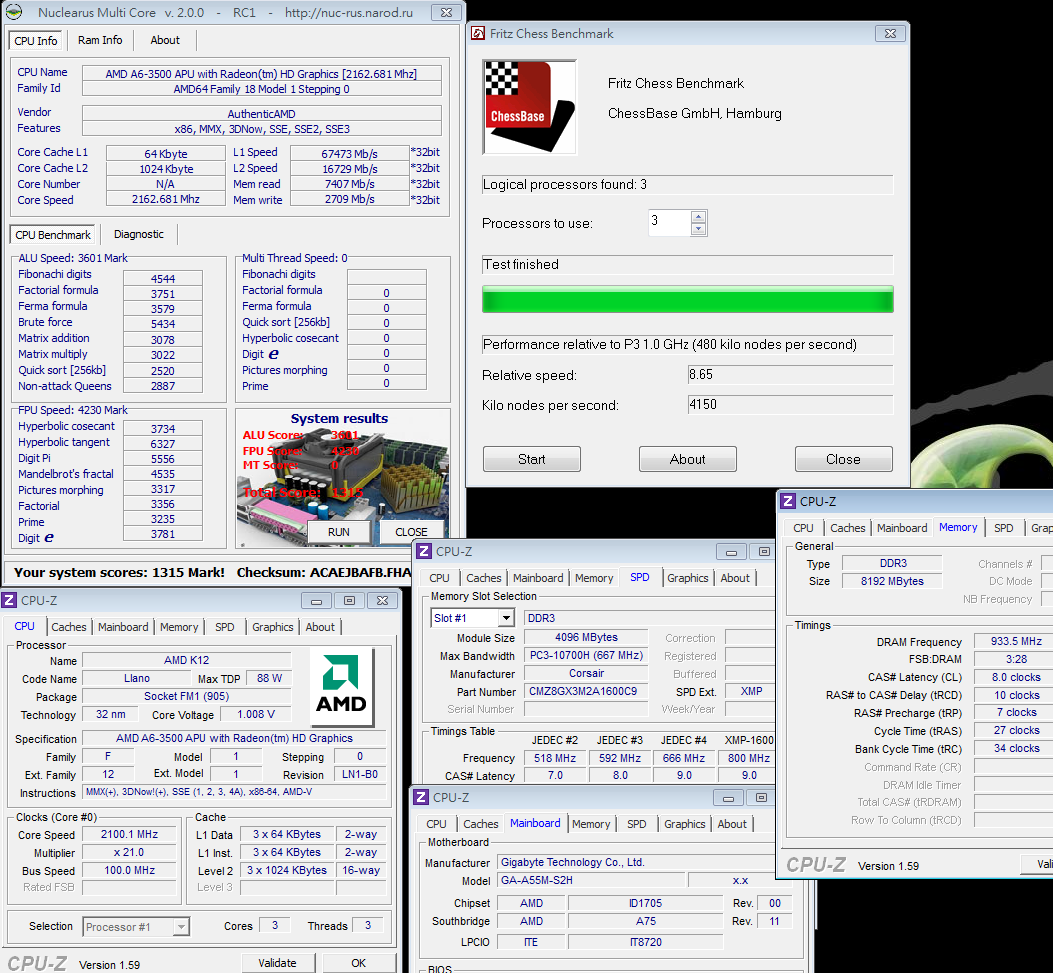Decrease Processors to use with down arrow
This screenshot has height=973, width=1053.
click(x=698, y=229)
